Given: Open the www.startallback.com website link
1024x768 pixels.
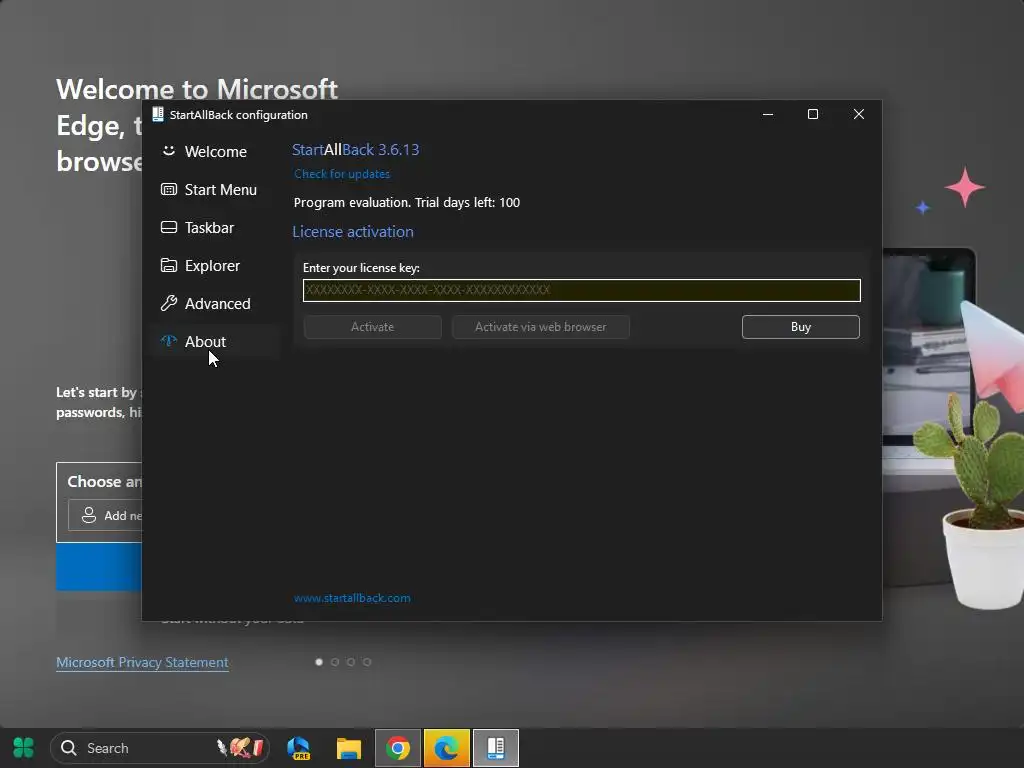Looking at the screenshot, I should click(x=352, y=598).
